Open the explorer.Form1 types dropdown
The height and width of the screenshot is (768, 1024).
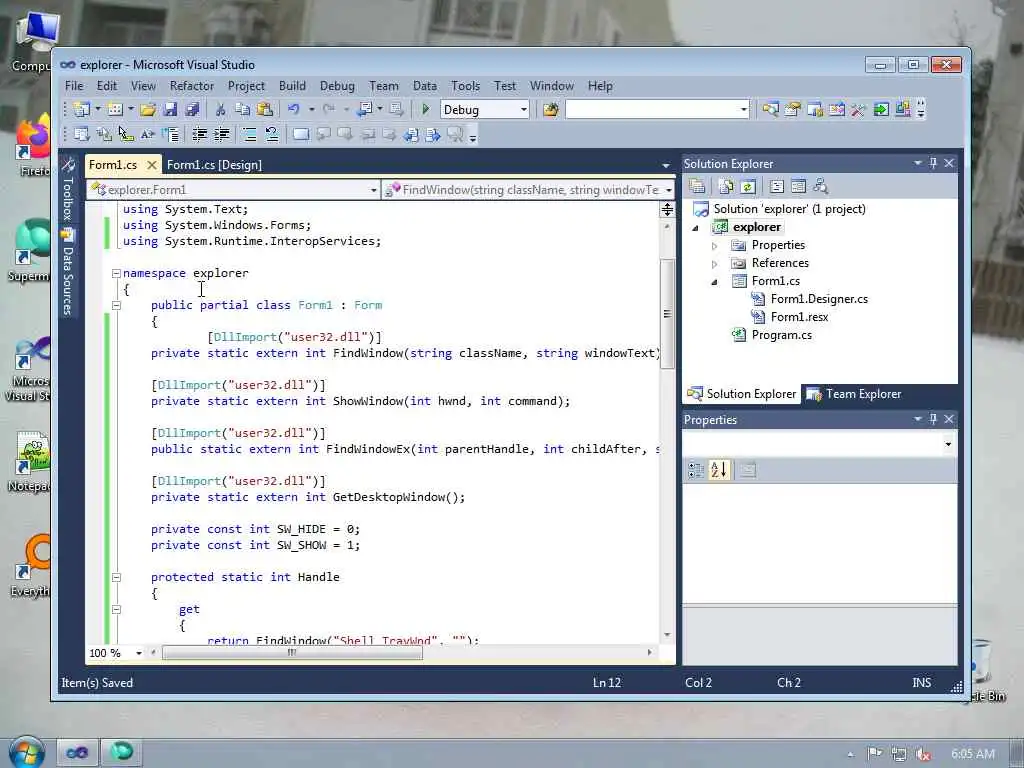(374, 190)
